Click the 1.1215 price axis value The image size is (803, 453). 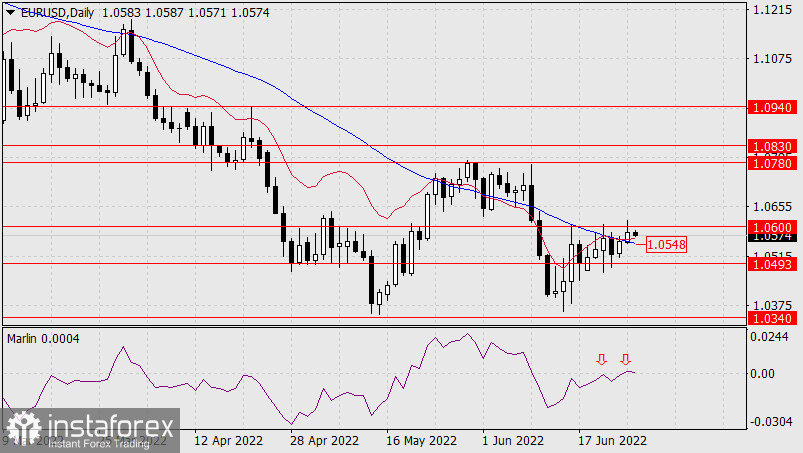(772, 10)
